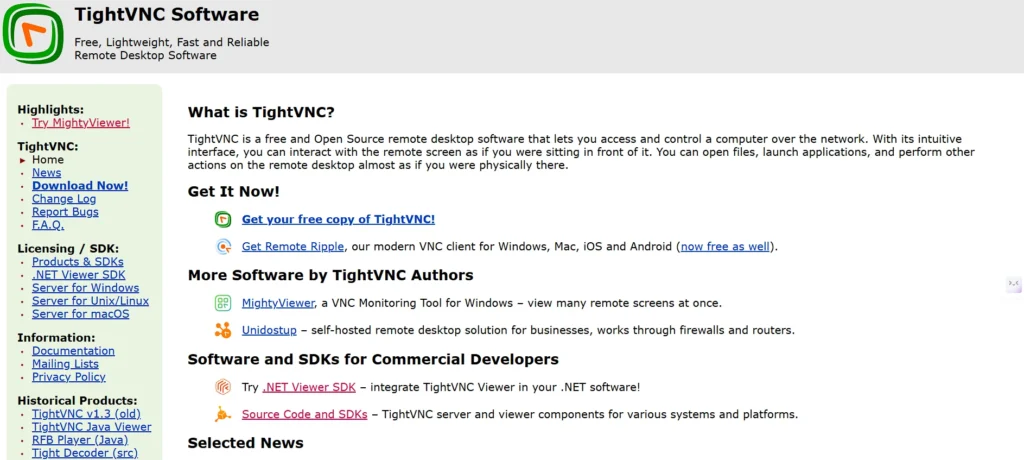Viewport: 1024px width, 460px height.
Task: Open Tight Decoder (src) link
Action: pyautogui.click(x=85, y=453)
